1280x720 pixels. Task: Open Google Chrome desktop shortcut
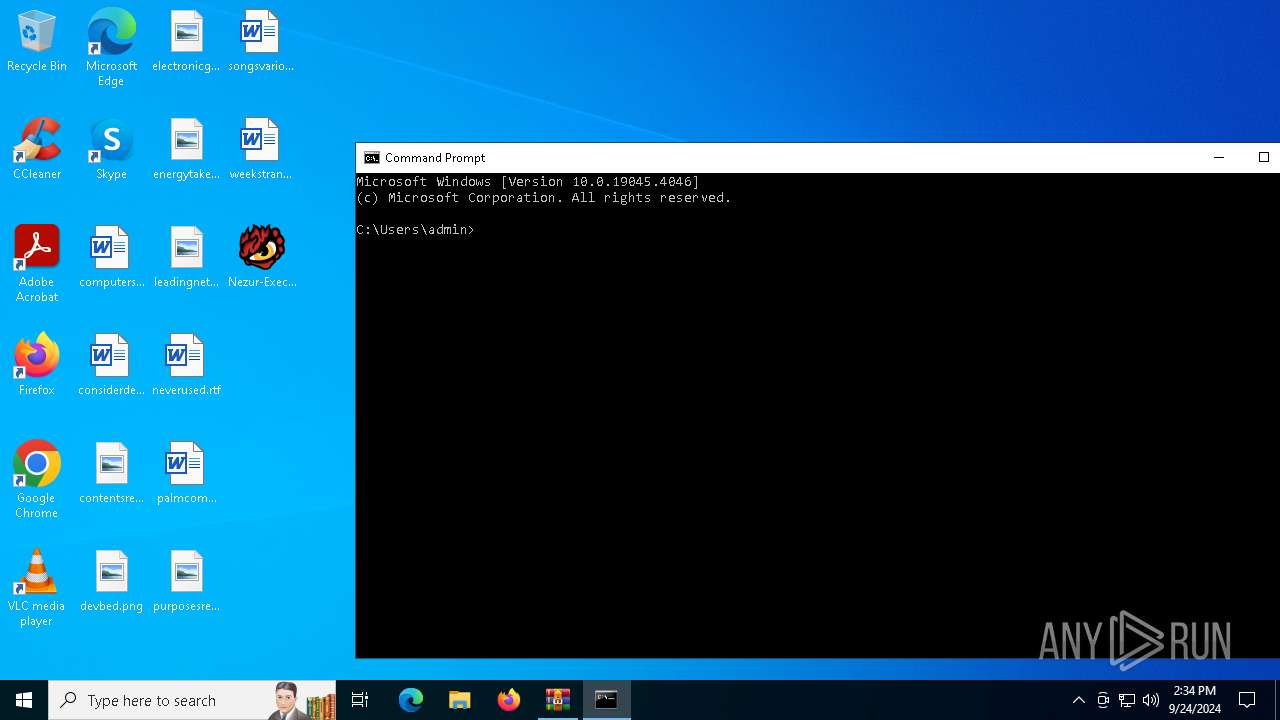point(37,480)
